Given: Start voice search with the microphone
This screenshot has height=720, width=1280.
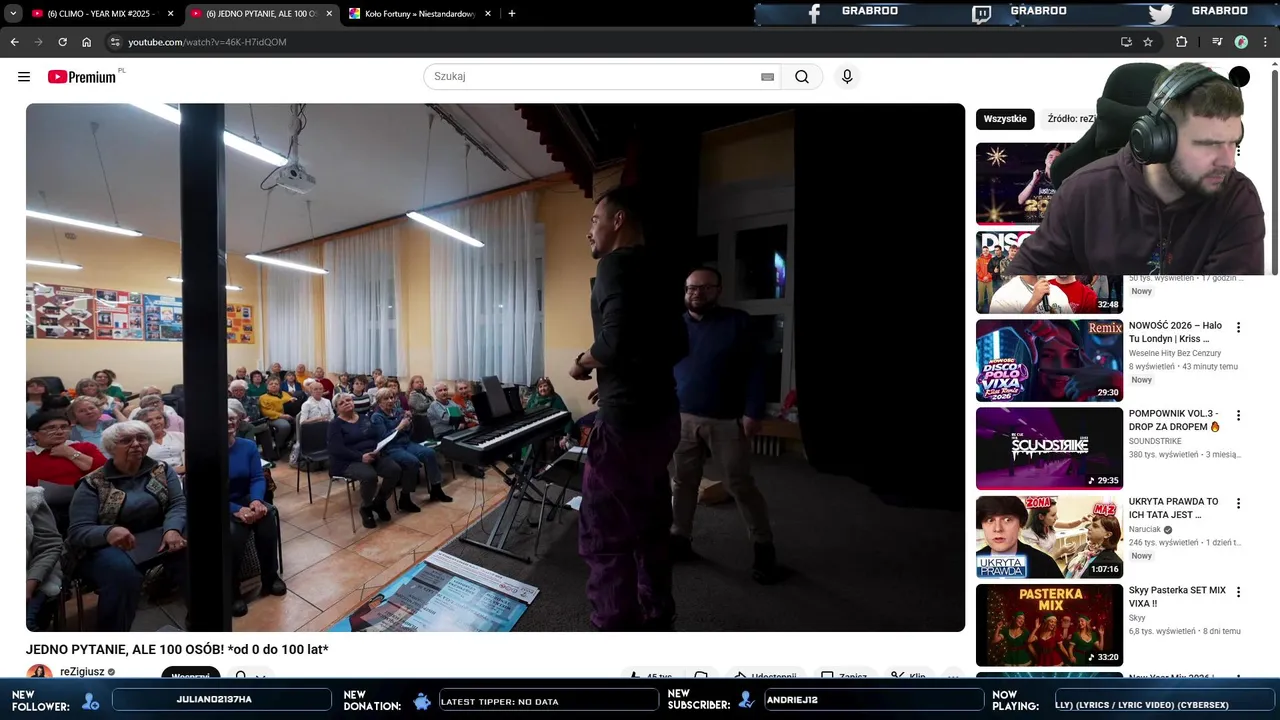Looking at the screenshot, I should (847, 77).
